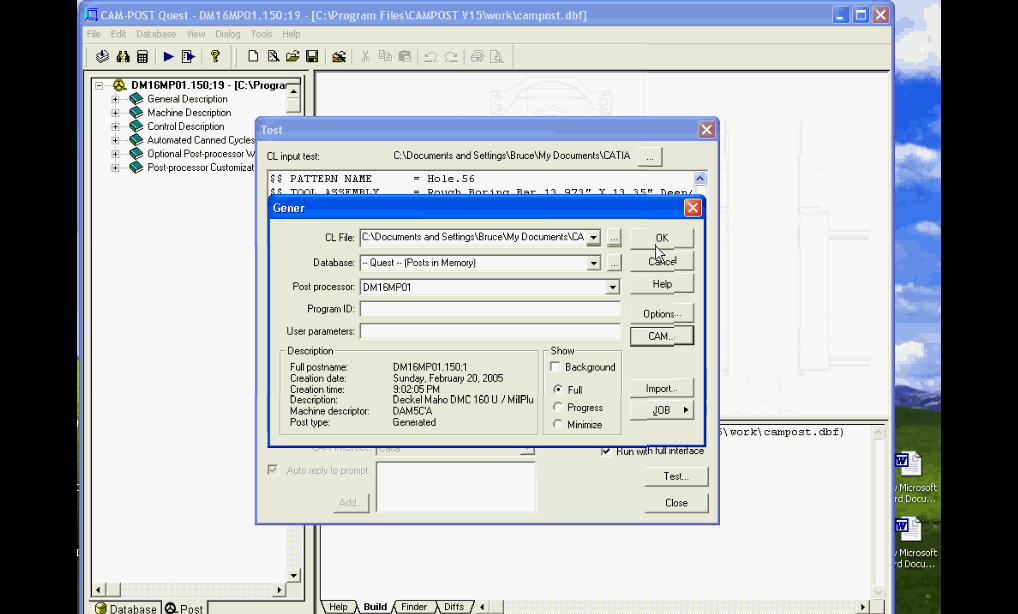Click the redo arrow icon
The image size is (1018, 614).
click(451, 56)
